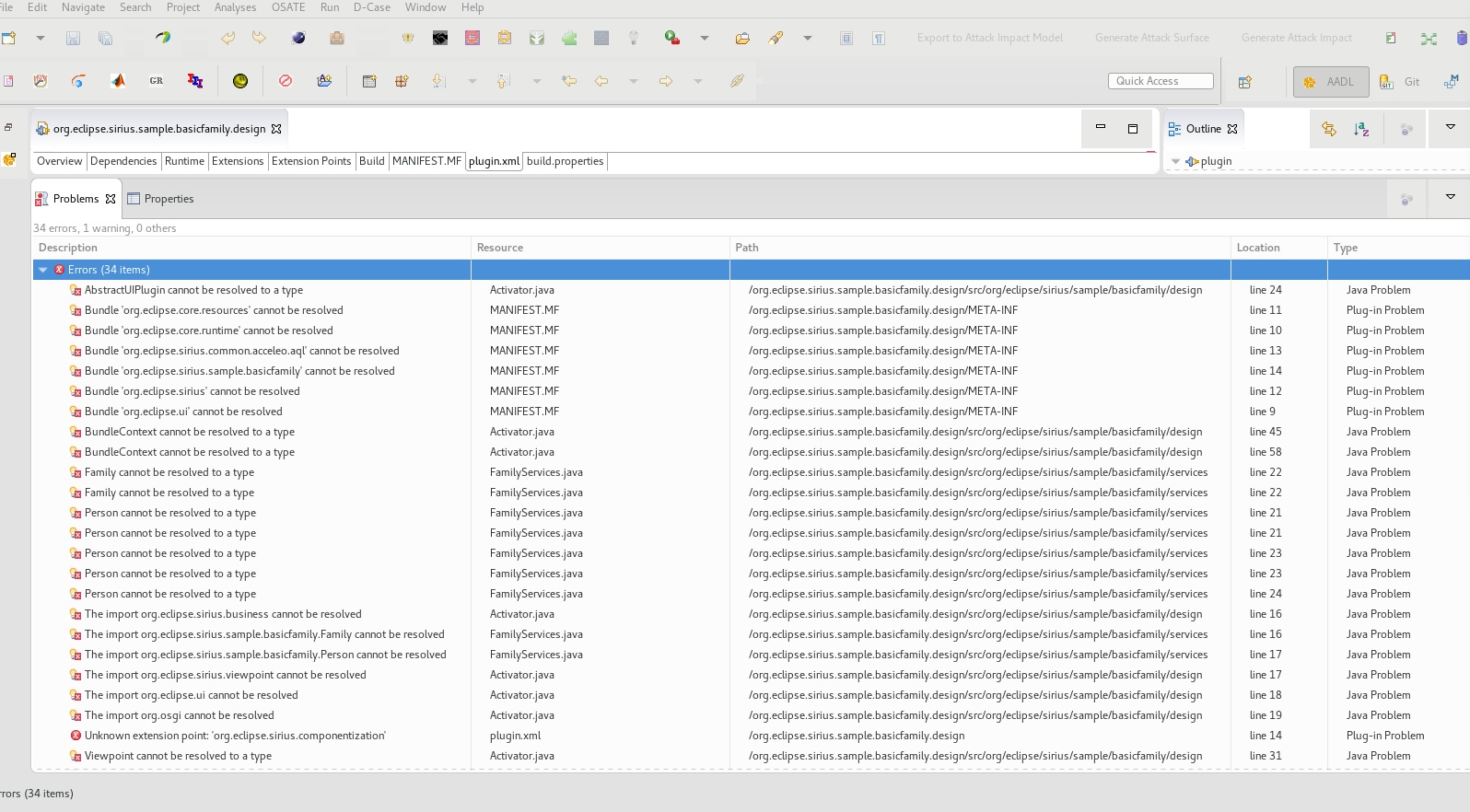Viewport: 1470px width, 812px height.
Task: Click the Run with toolbox icon
Action: click(672, 38)
